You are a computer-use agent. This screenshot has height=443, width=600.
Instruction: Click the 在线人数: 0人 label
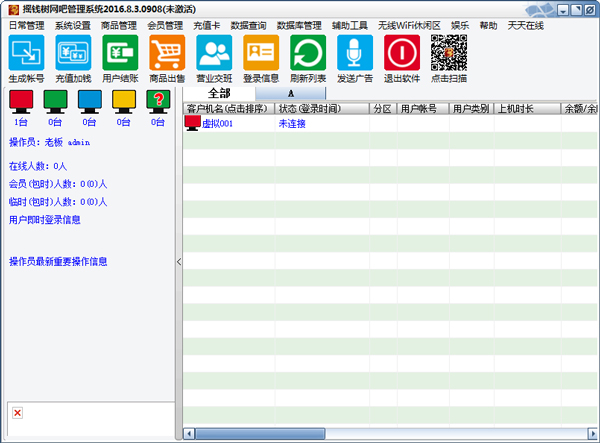pyautogui.click(x=38, y=166)
